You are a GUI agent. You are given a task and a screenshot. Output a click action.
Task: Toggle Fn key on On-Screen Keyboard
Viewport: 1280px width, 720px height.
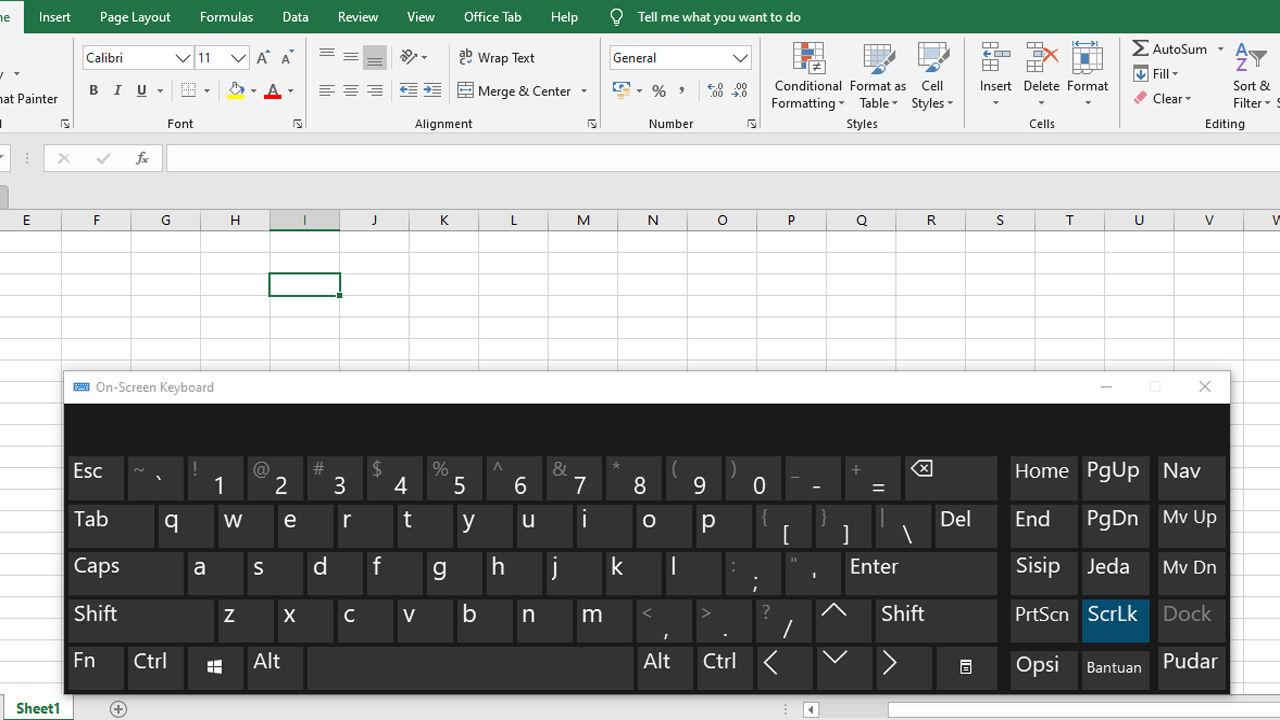coord(95,668)
